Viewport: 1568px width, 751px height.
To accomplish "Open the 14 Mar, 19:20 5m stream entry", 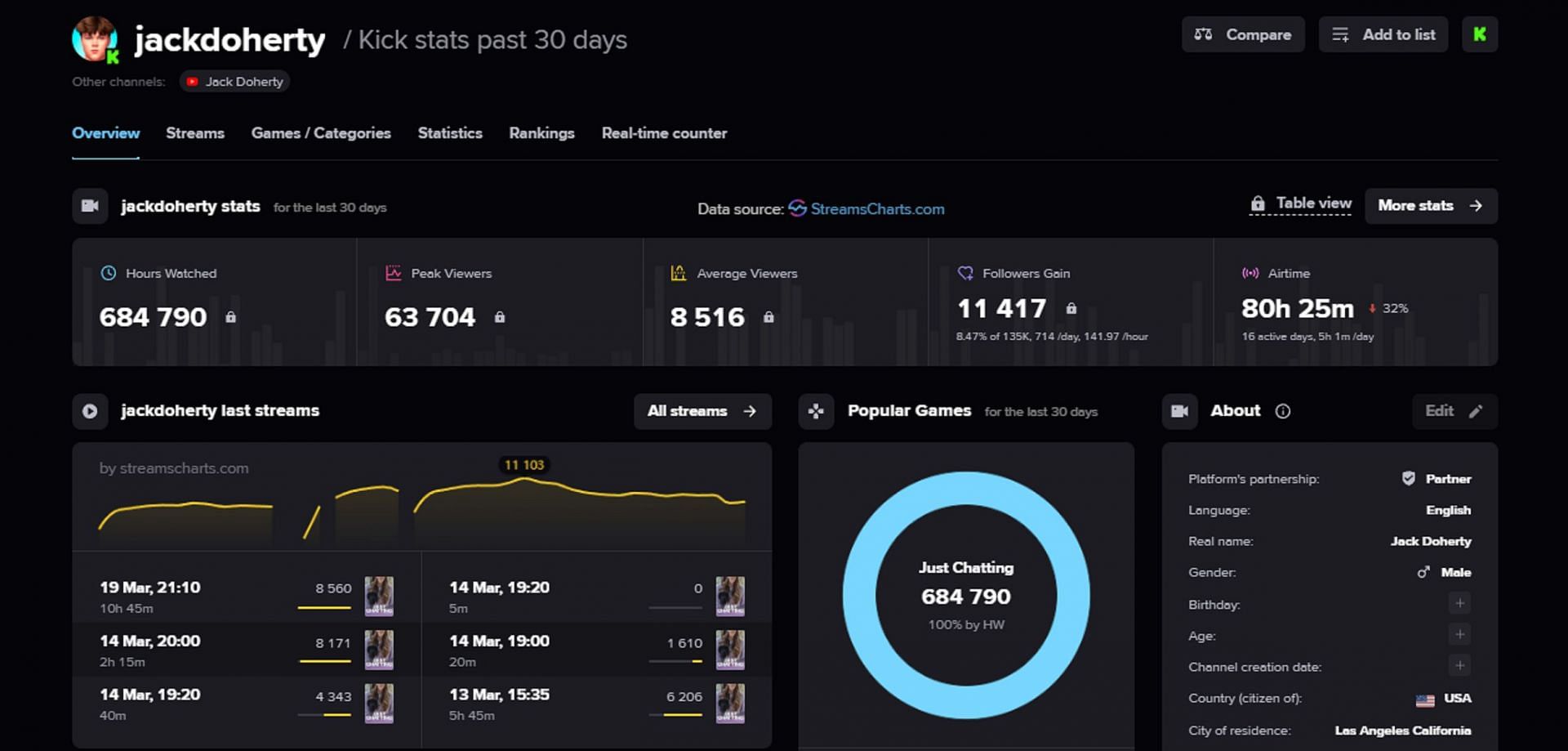I will (596, 597).
